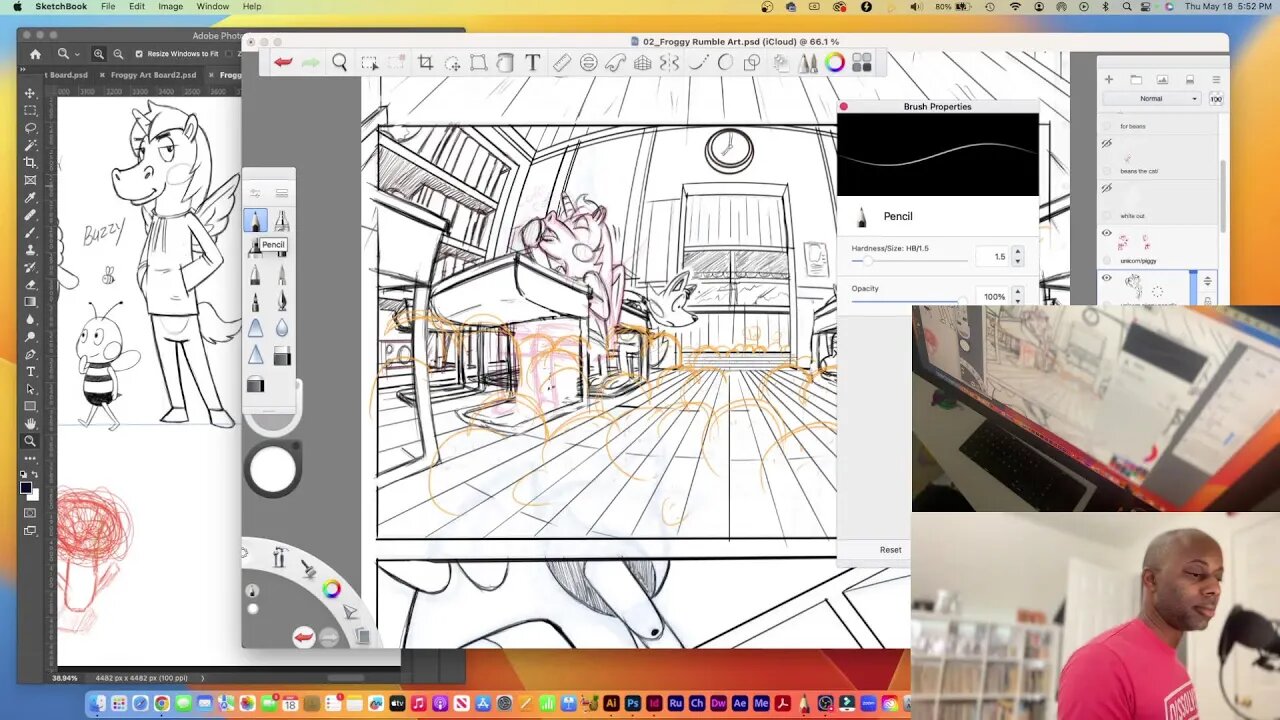1280x720 pixels.
Task: Click the Reset button in Brush Properties
Action: tap(890, 550)
